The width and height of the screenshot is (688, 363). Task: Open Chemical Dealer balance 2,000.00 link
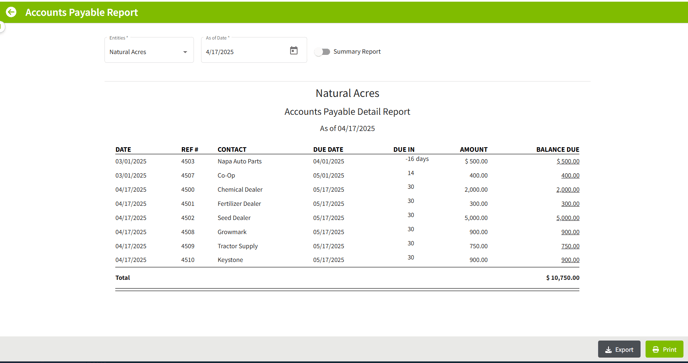pyautogui.click(x=568, y=190)
